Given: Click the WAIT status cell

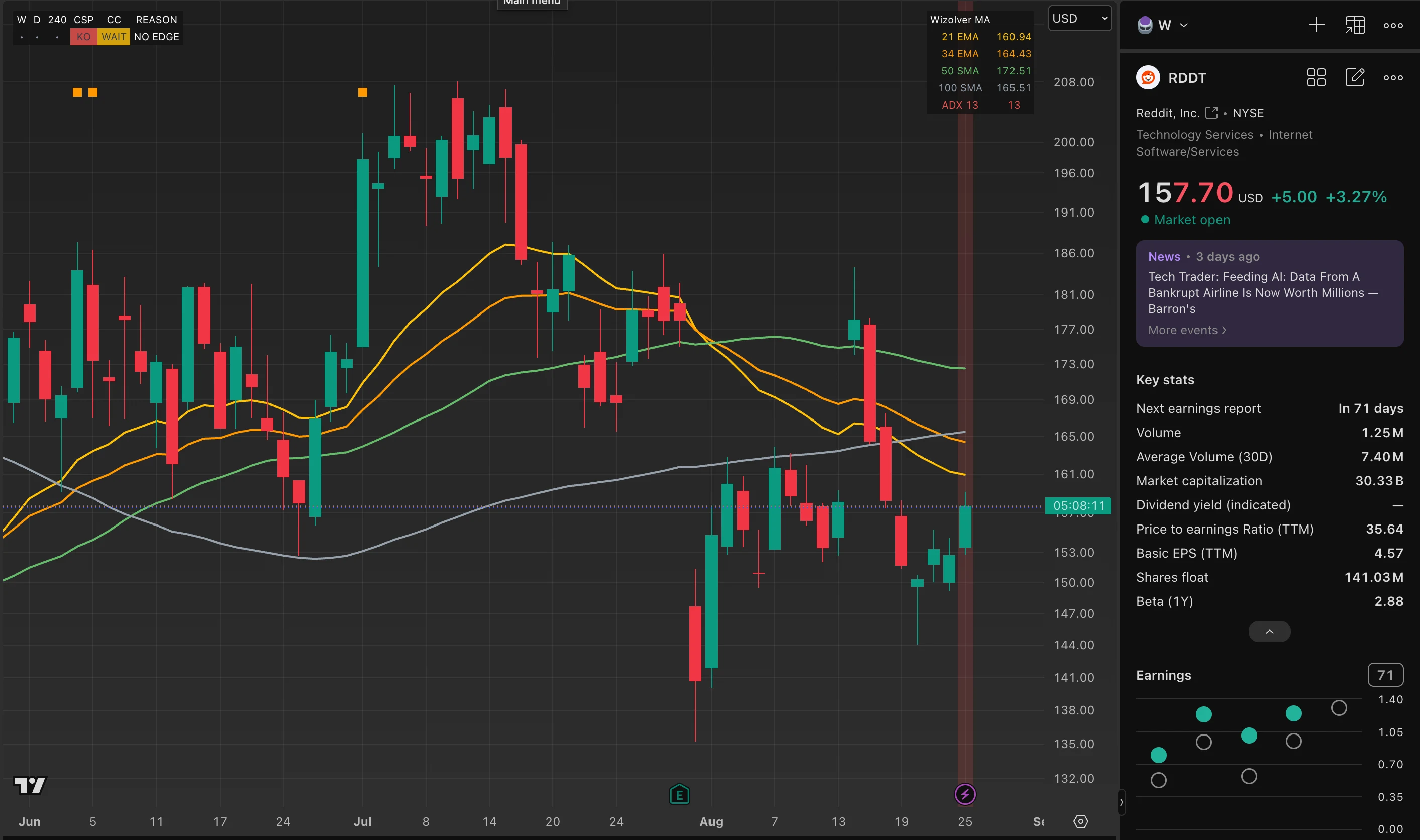Looking at the screenshot, I should click(114, 37).
